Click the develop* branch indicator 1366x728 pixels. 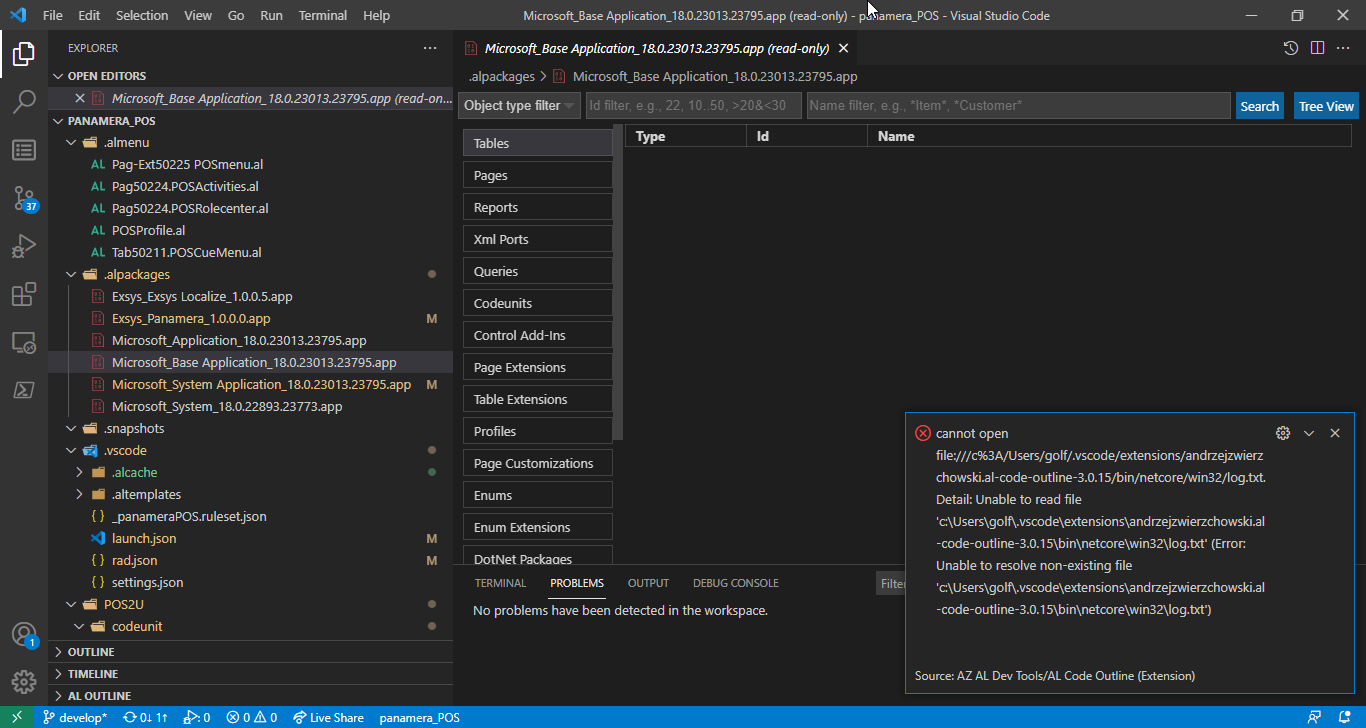[x=75, y=717]
